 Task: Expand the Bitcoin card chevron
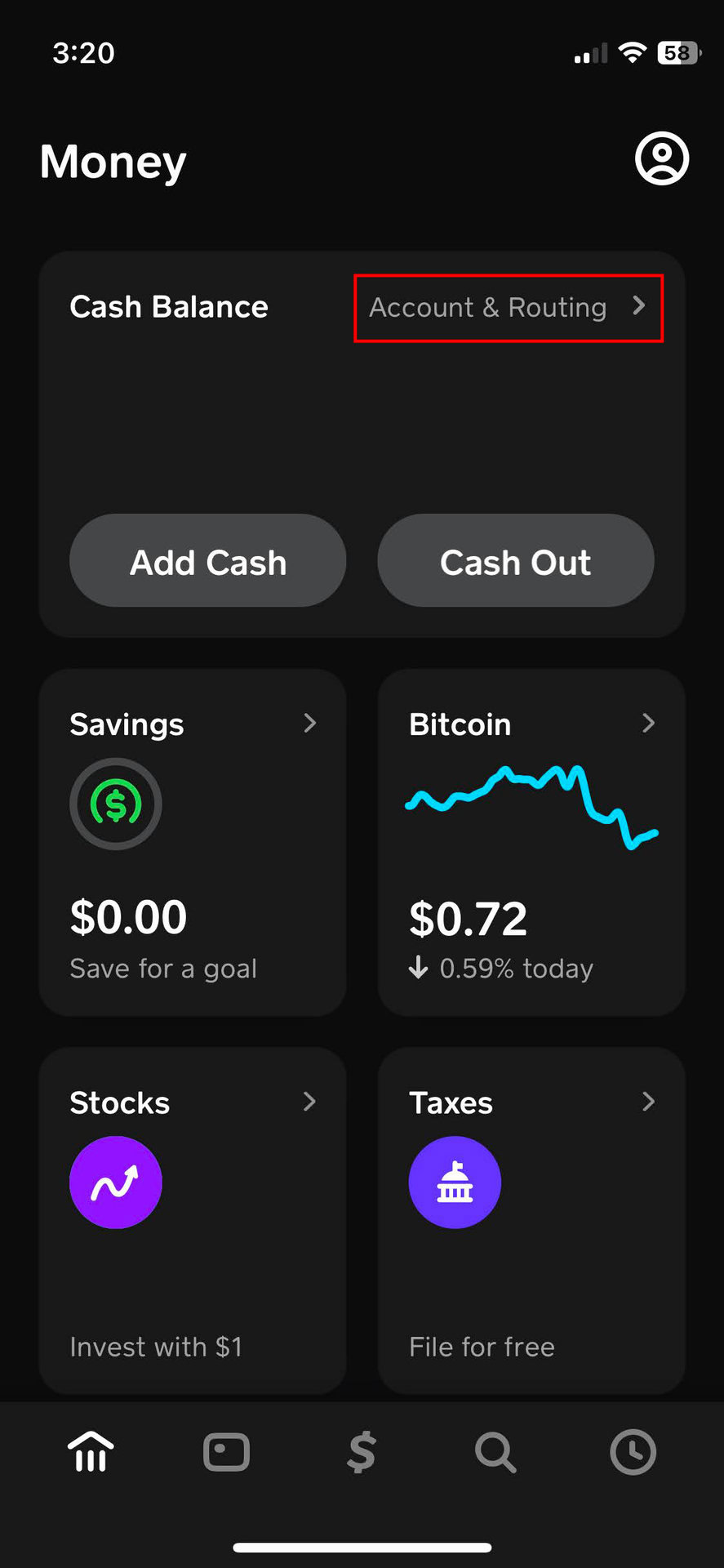coord(648,723)
